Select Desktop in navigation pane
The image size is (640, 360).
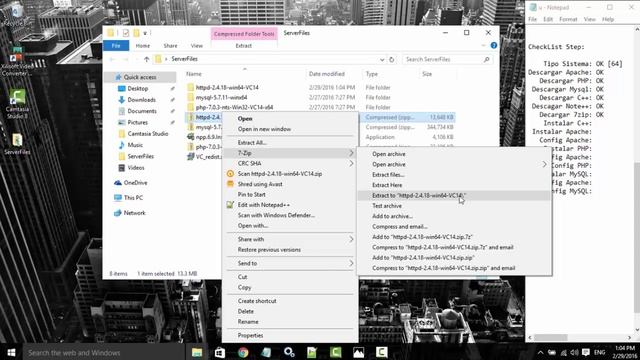coord(138,89)
